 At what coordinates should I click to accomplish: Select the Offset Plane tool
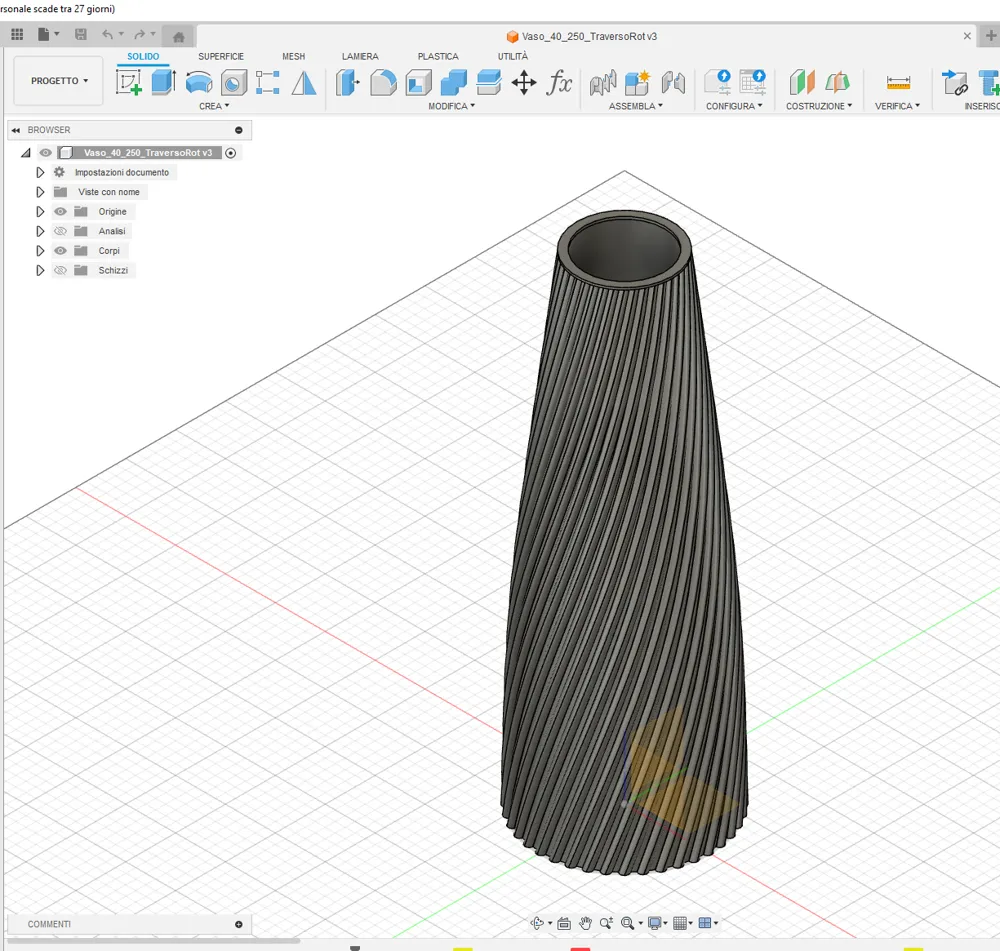click(x=802, y=83)
